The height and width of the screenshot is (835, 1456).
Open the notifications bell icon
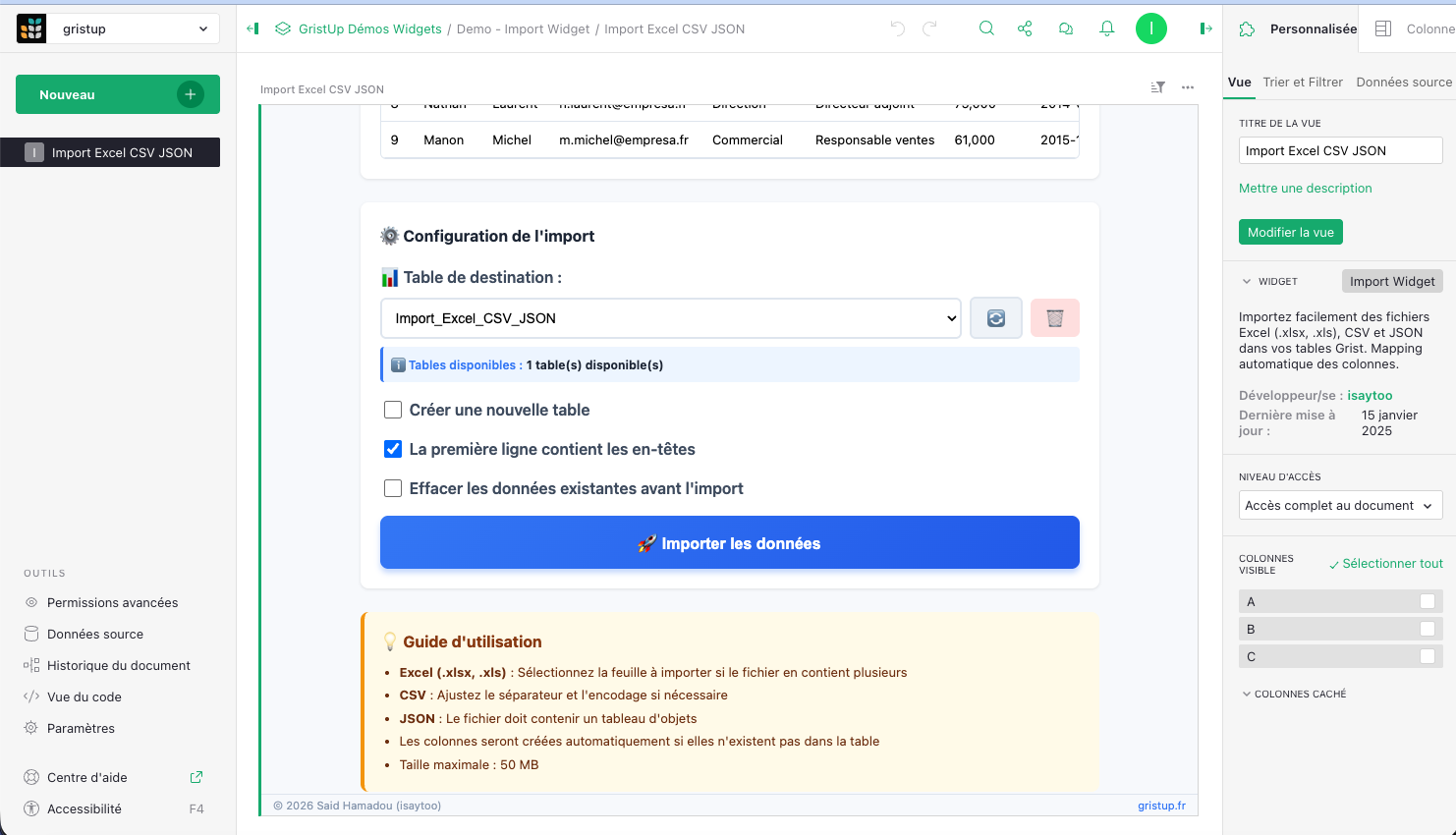pos(1107,28)
